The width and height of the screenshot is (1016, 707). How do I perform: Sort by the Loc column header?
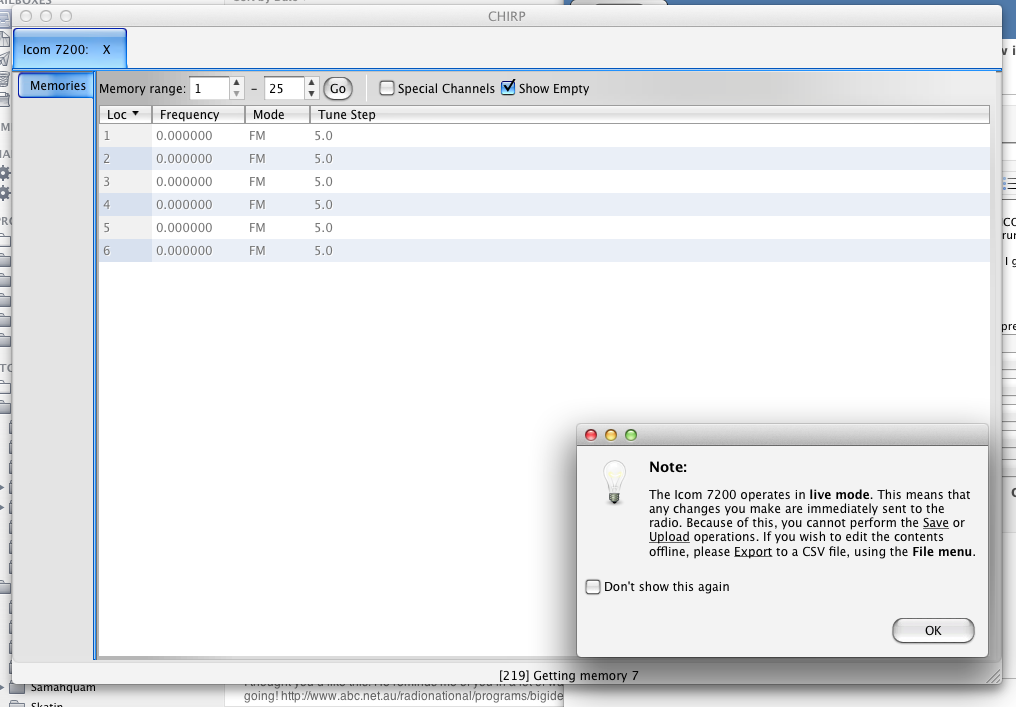tap(125, 115)
